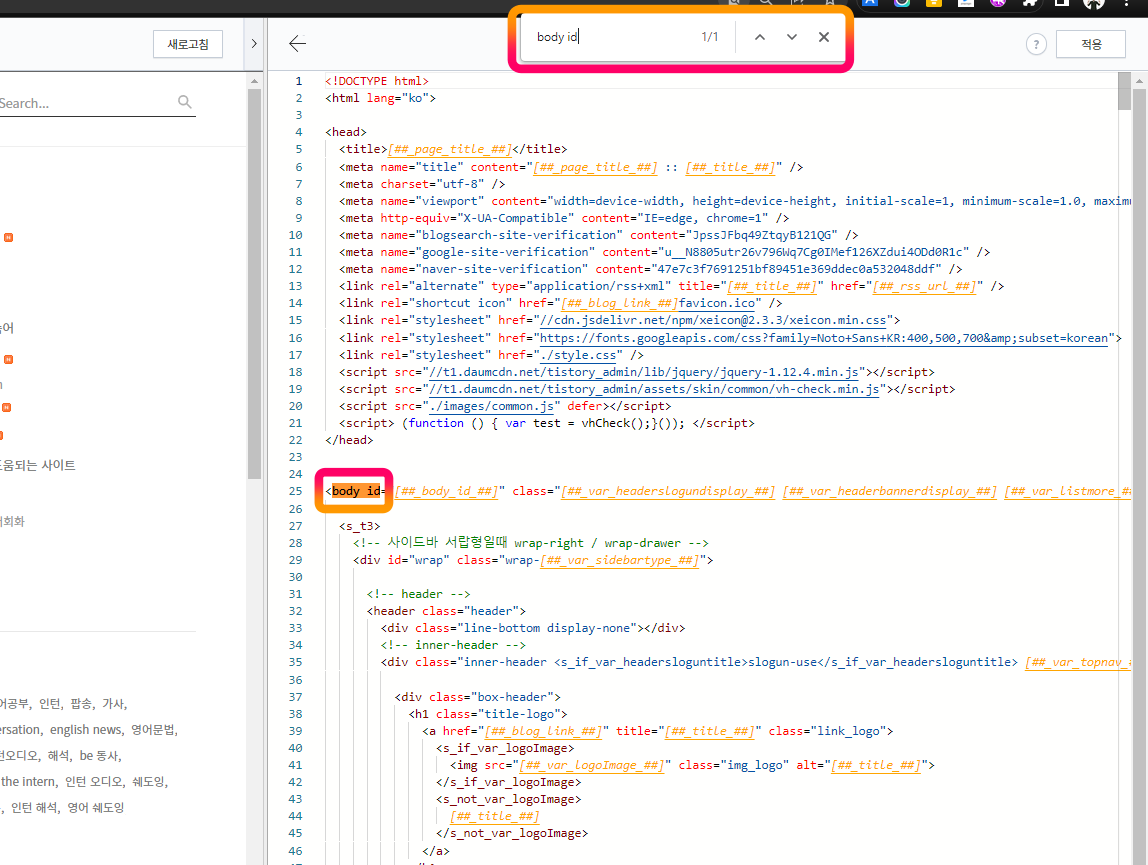The width and height of the screenshot is (1148, 865).
Task: Click line number 25 in the gutter
Action: click(295, 491)
